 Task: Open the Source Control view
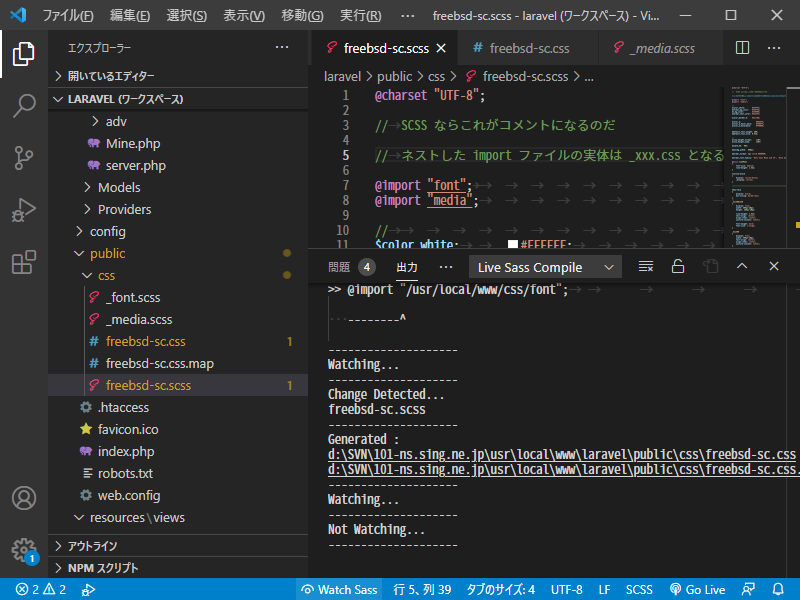pos(24,158)
